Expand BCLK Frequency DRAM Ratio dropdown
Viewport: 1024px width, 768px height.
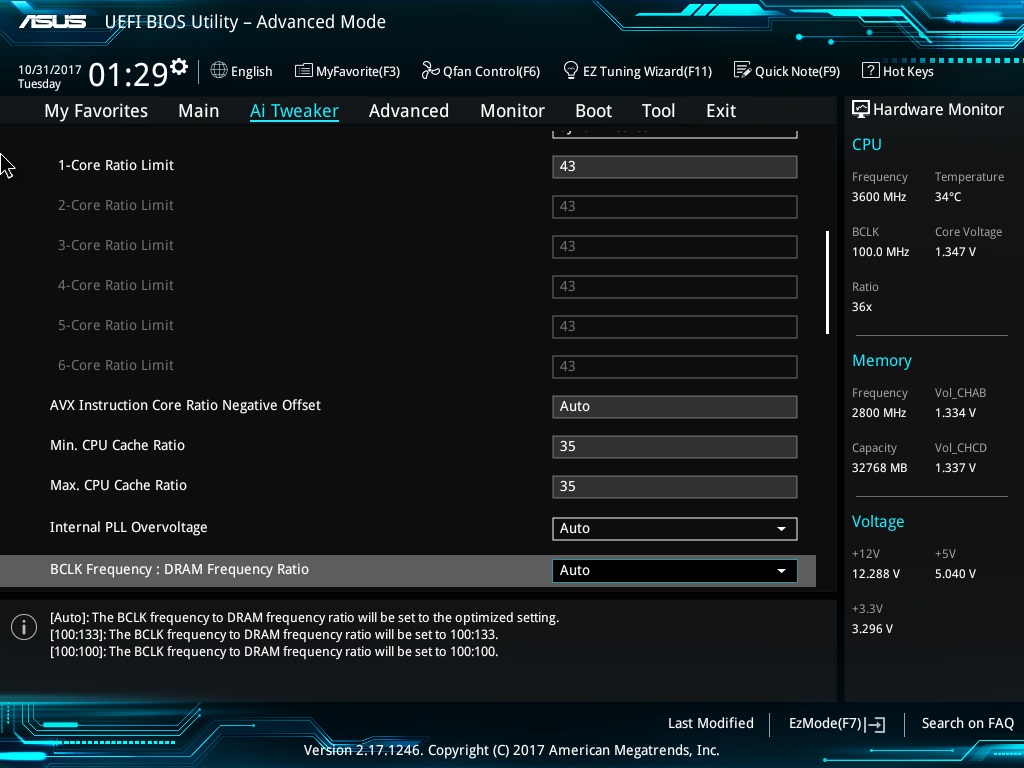coord(675,570)
